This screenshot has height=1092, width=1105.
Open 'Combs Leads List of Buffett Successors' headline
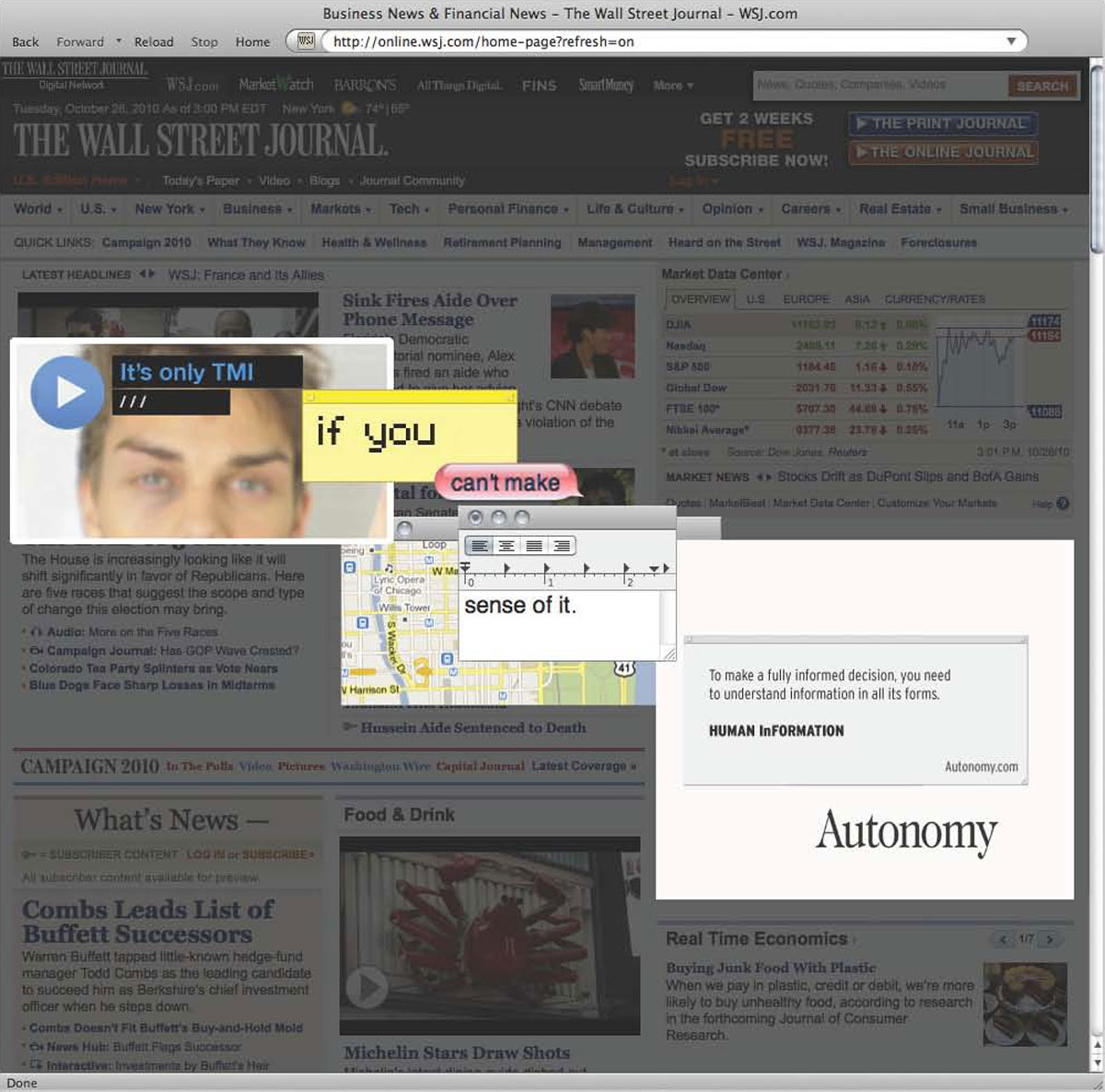(x=147, y=922)
